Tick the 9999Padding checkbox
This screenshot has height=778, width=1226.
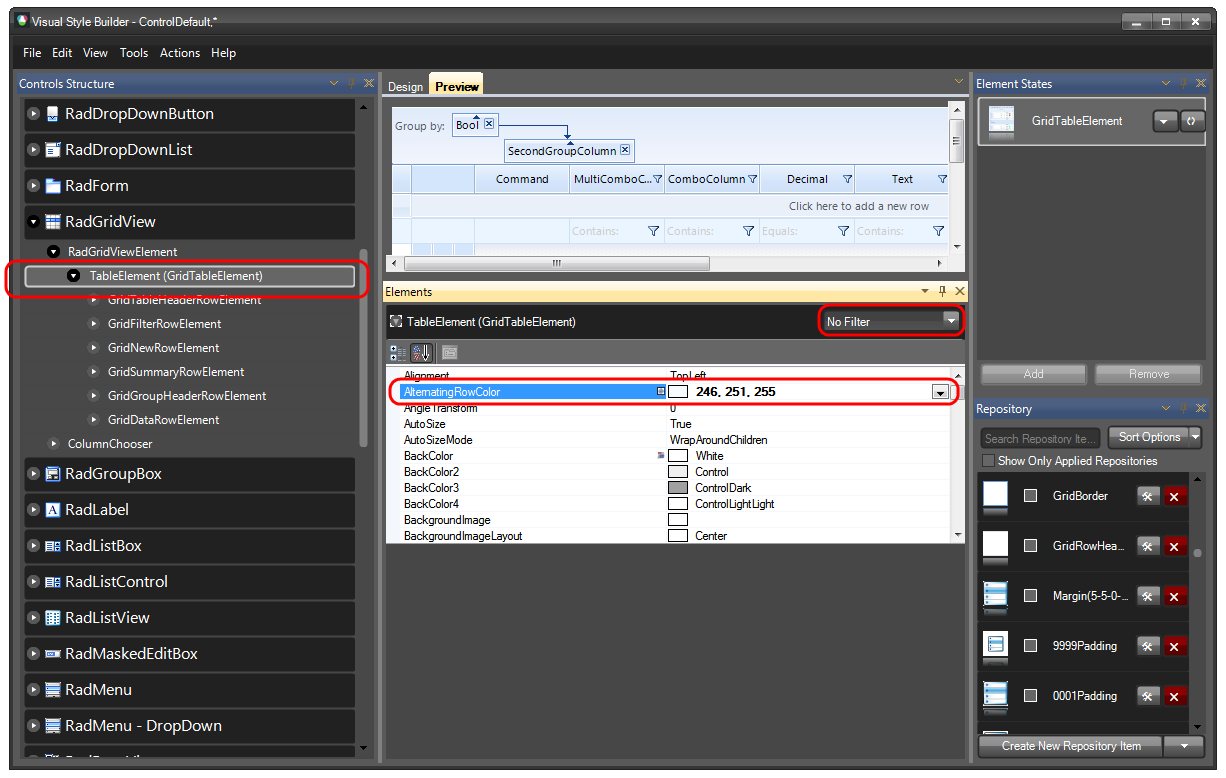click(1031, 646)
